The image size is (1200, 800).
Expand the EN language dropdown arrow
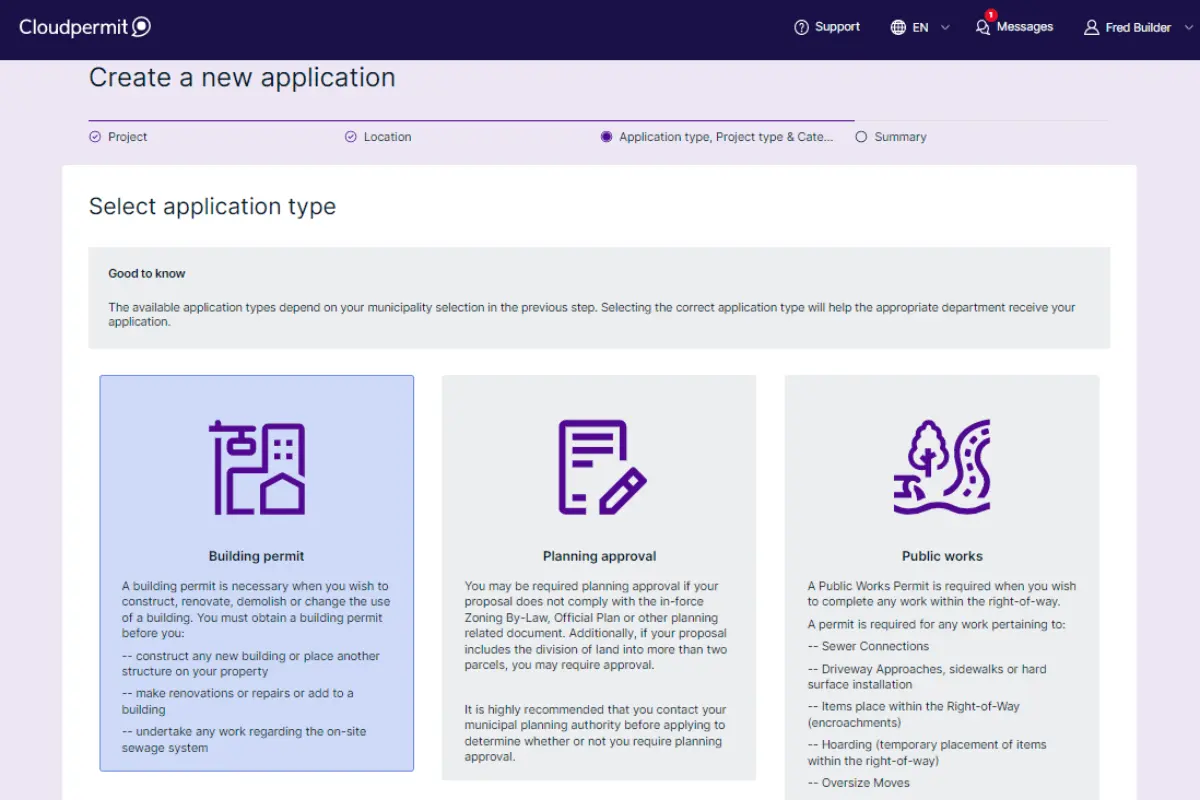click(x=945, y=28)
